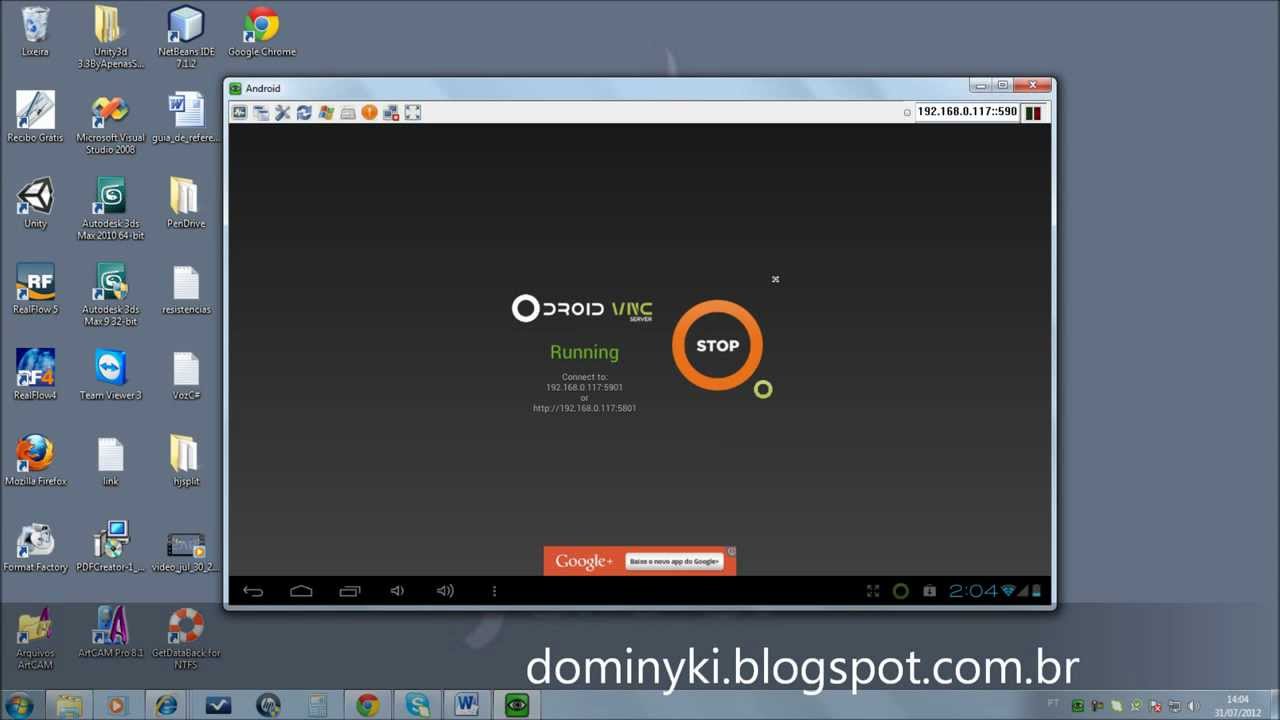Image resolution: width=1280 pixels, height=720 pixels.
Task: Select the VozC# file icon
Action: [186, 375]
